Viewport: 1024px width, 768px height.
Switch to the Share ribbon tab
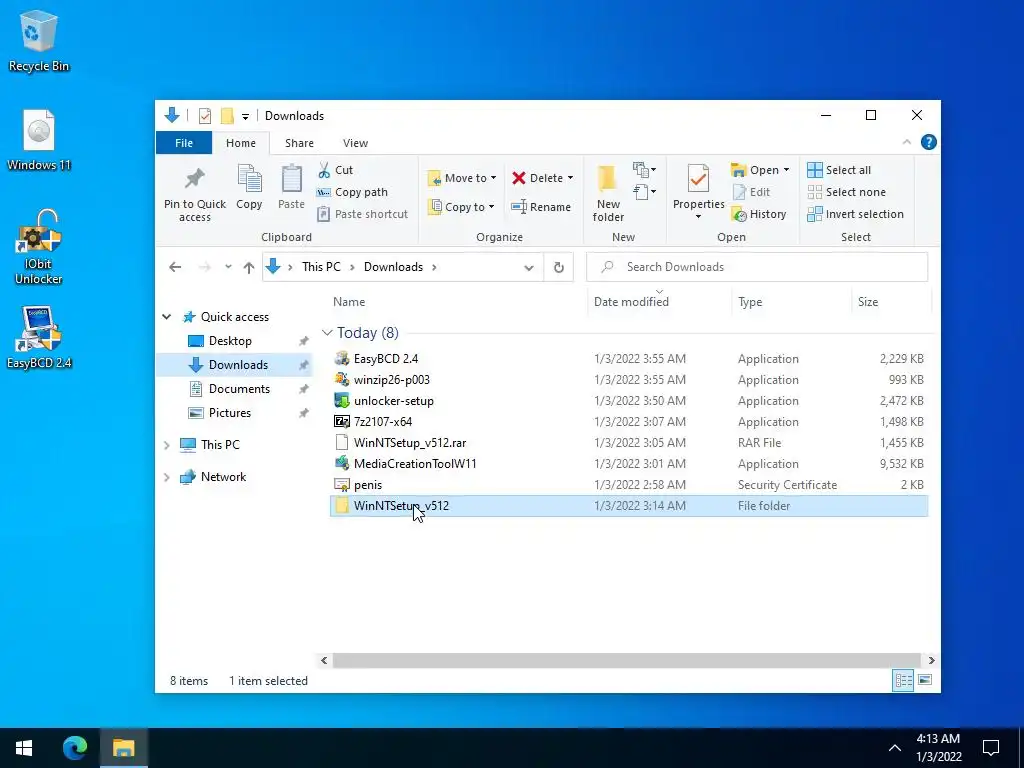(299, 143)
